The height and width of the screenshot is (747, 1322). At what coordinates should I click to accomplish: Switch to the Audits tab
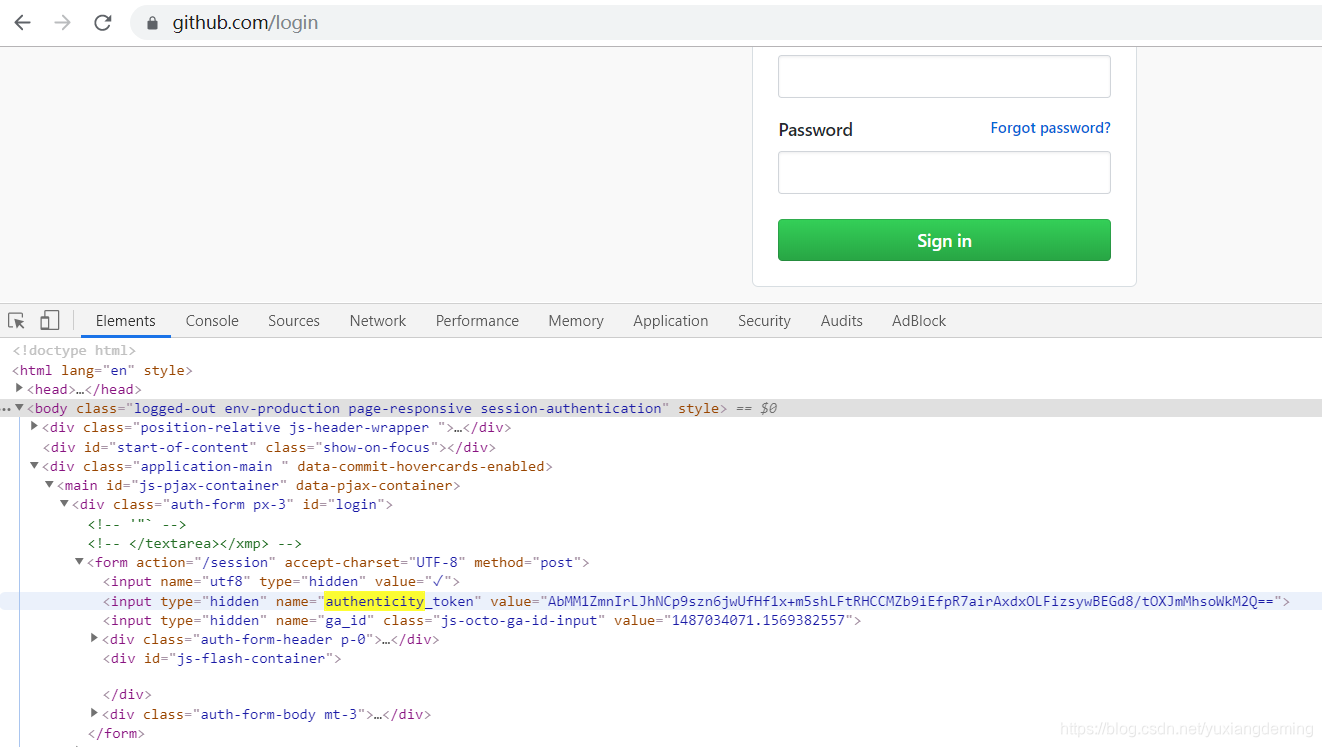842,321
